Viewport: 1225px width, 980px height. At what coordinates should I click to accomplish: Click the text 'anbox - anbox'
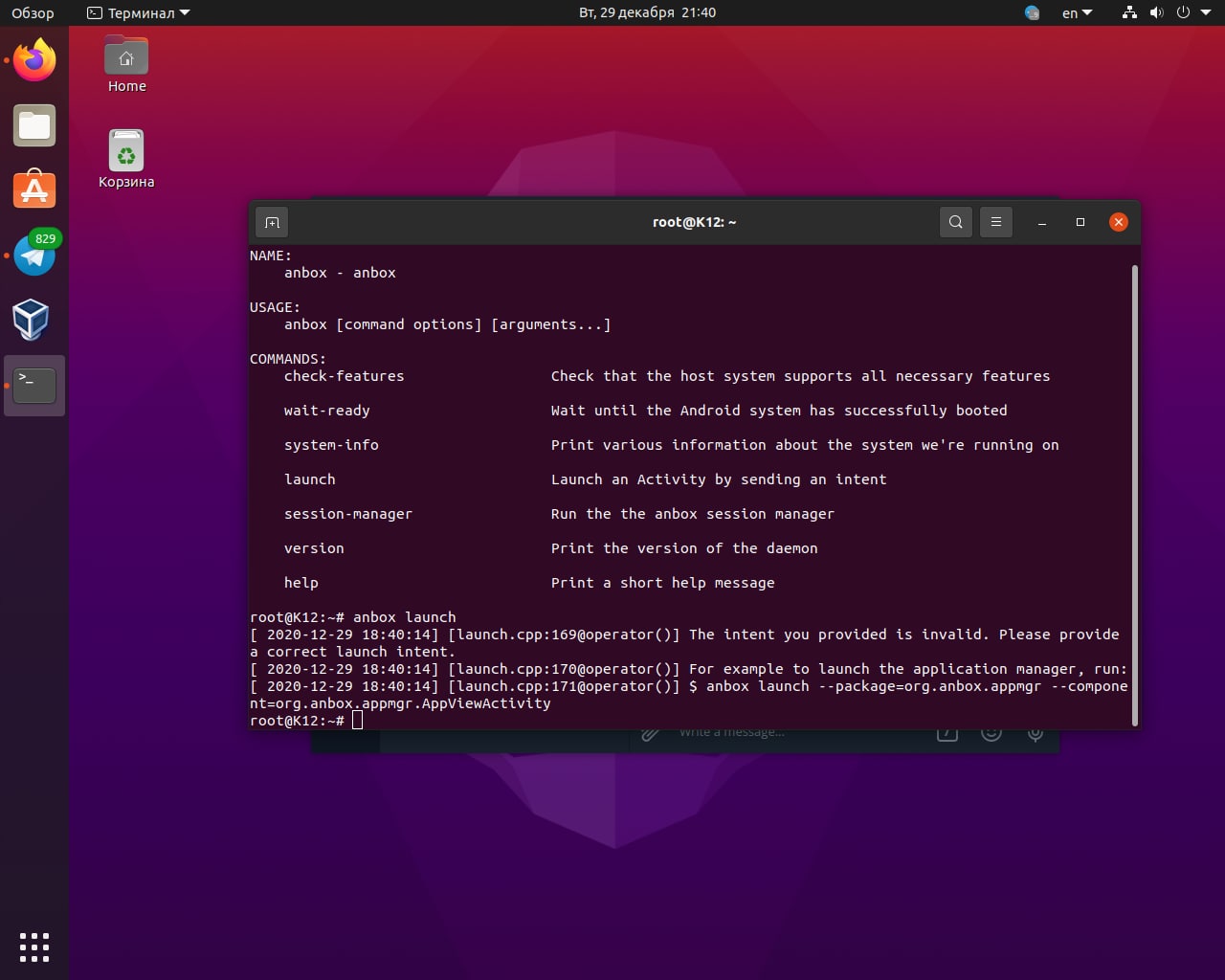point(340,273)
